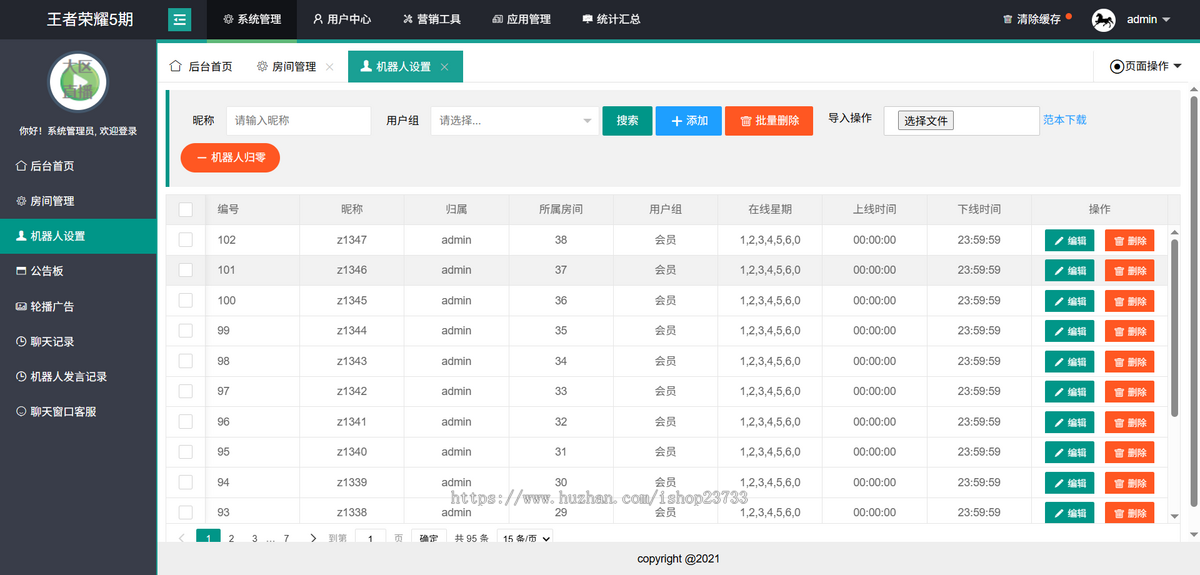Image resolution: width=1200 pixels, height=575 pixels.
Task: Open the 用户中心 top menu
Action: click(342, 19)
